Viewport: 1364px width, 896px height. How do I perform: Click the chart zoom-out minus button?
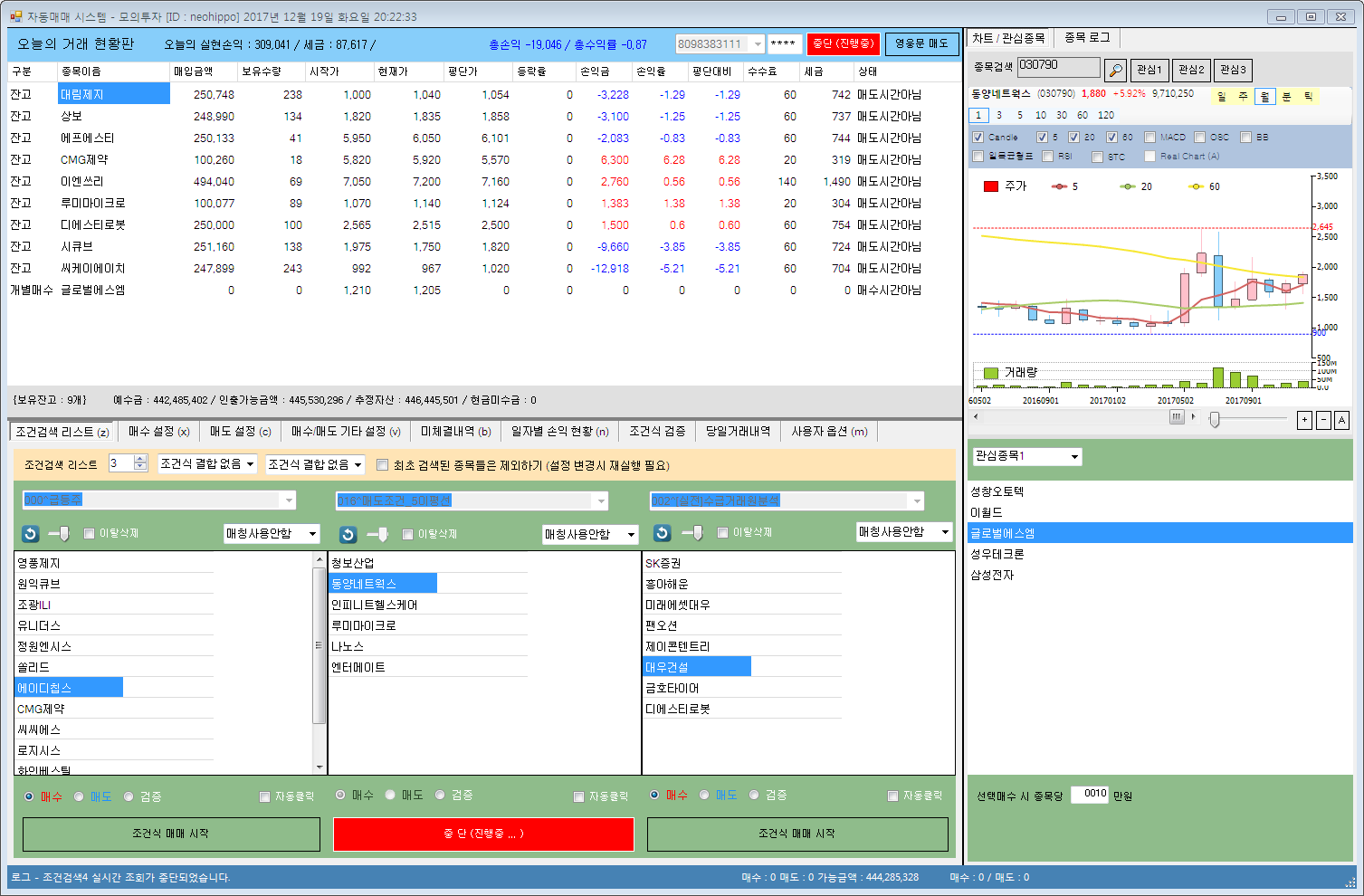point(1323,420)
